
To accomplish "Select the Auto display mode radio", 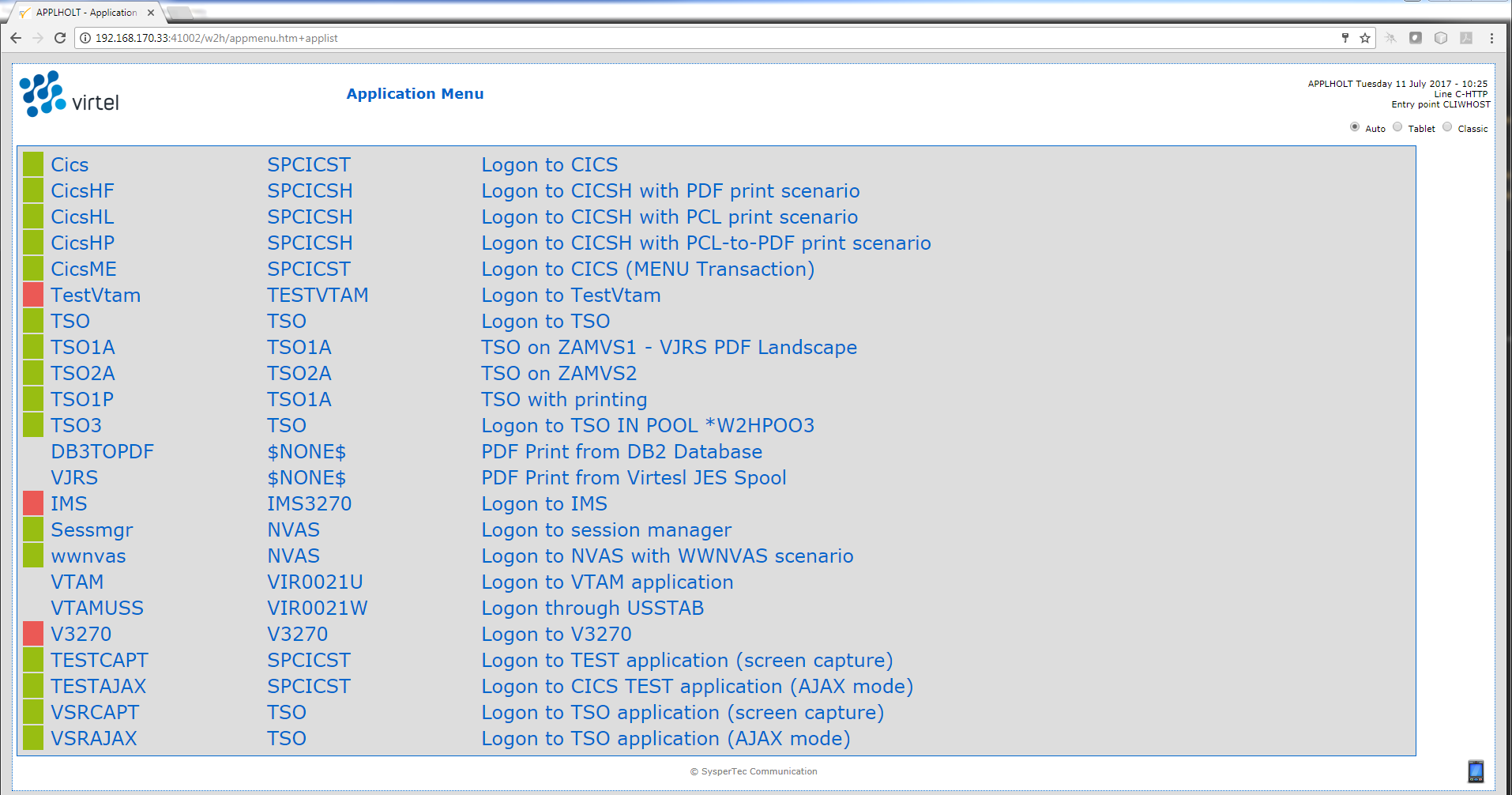I will [x=1355, y=127].
